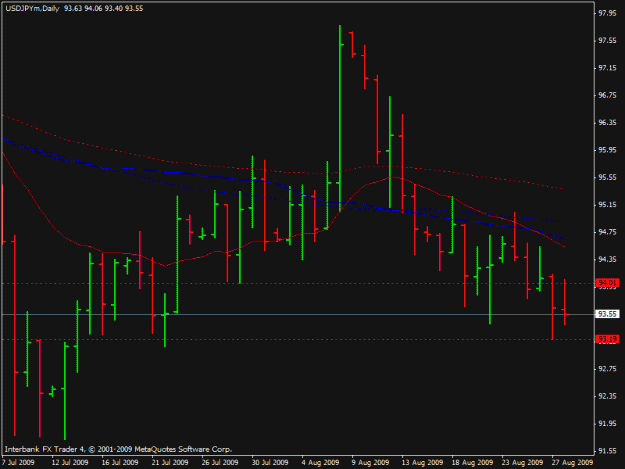Click the 95.55 price axis label
This screenshot has height=469, width=625.
607,177
